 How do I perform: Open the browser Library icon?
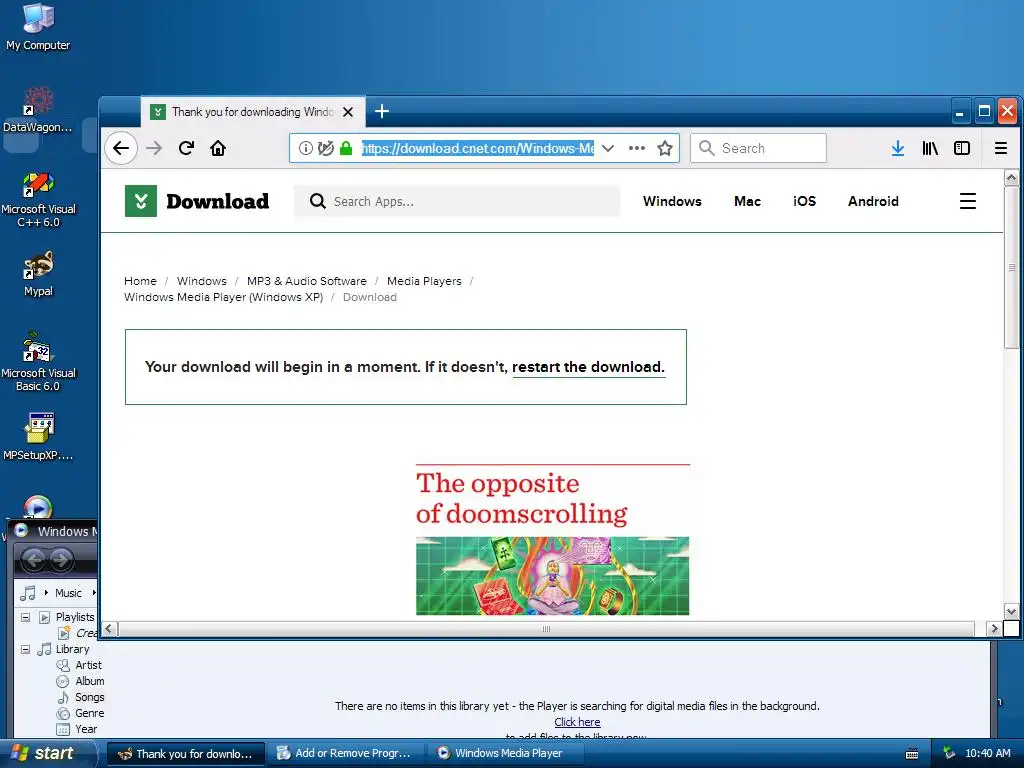point(930,148)
